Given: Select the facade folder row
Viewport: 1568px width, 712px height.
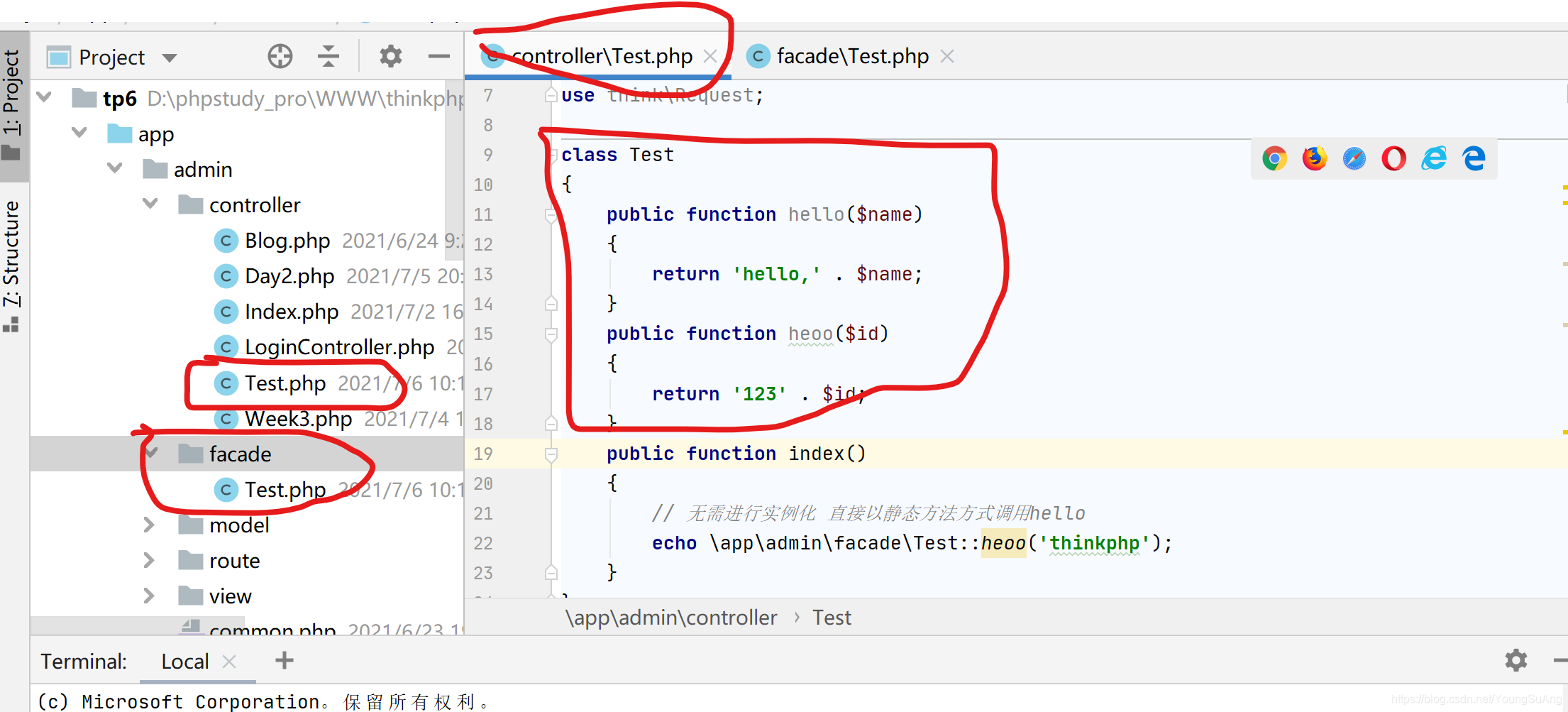Looking at the screenshot, I should 247,454.
